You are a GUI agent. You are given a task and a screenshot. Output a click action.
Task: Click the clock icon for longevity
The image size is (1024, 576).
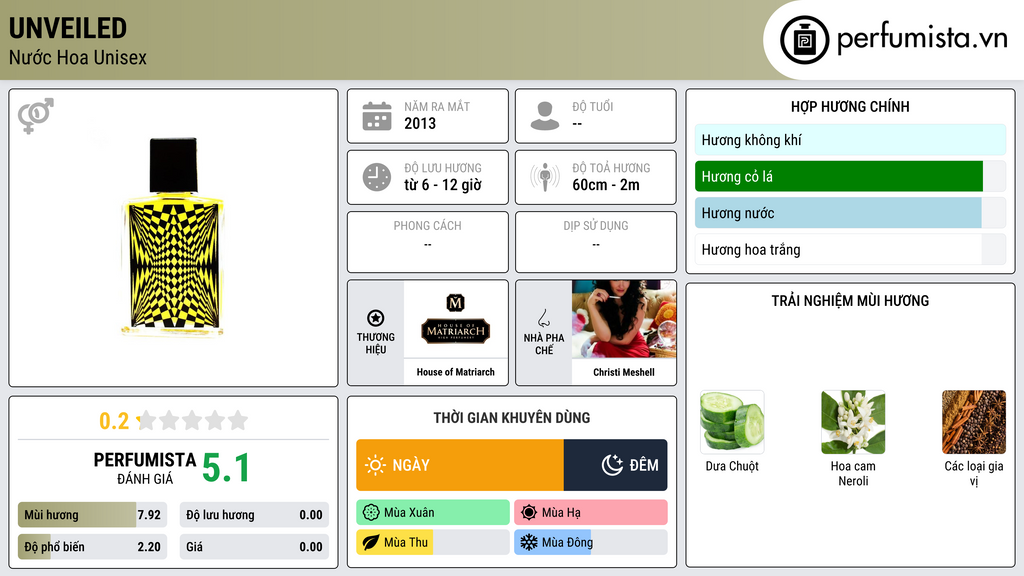tap(377, 177)
